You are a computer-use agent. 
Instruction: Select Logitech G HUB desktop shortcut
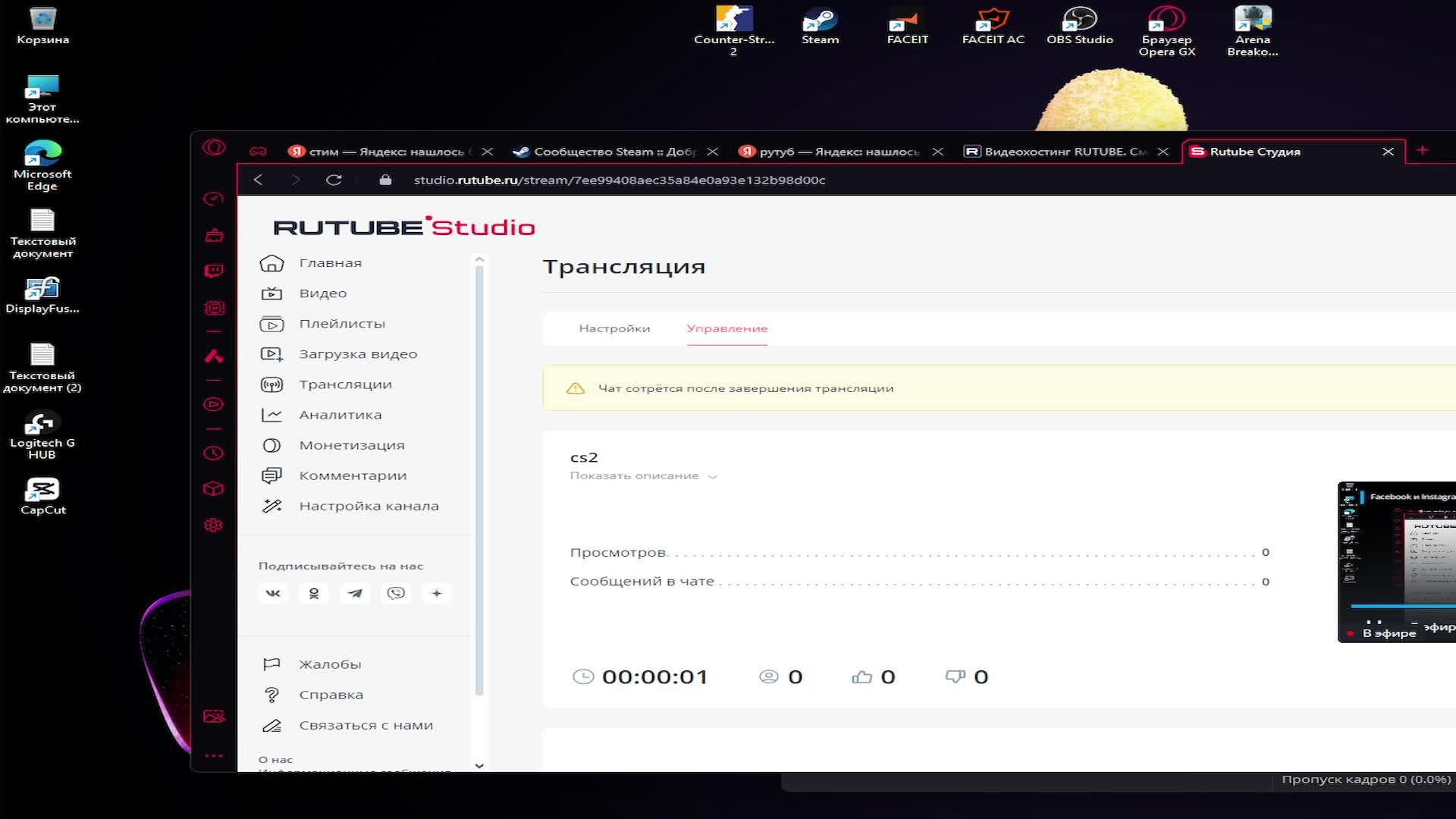tap(42, 435)
